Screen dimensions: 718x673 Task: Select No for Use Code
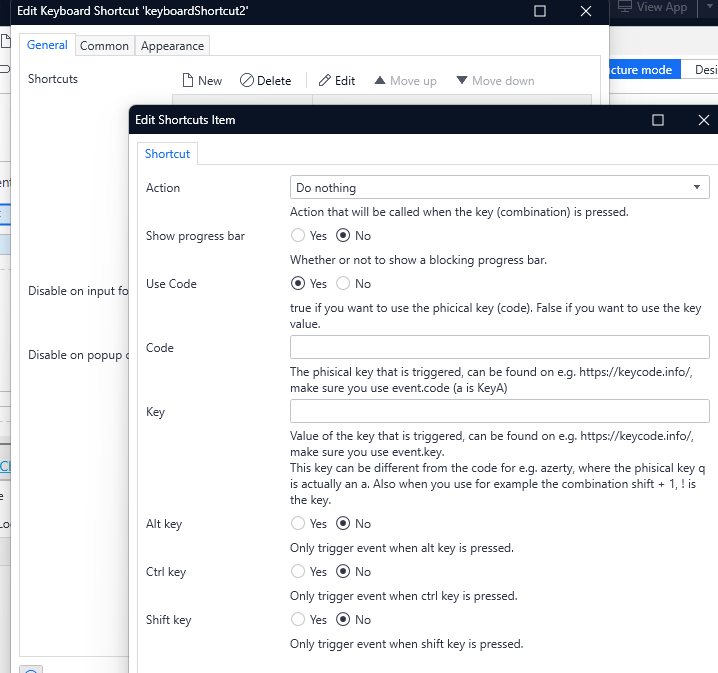point(343,284)
